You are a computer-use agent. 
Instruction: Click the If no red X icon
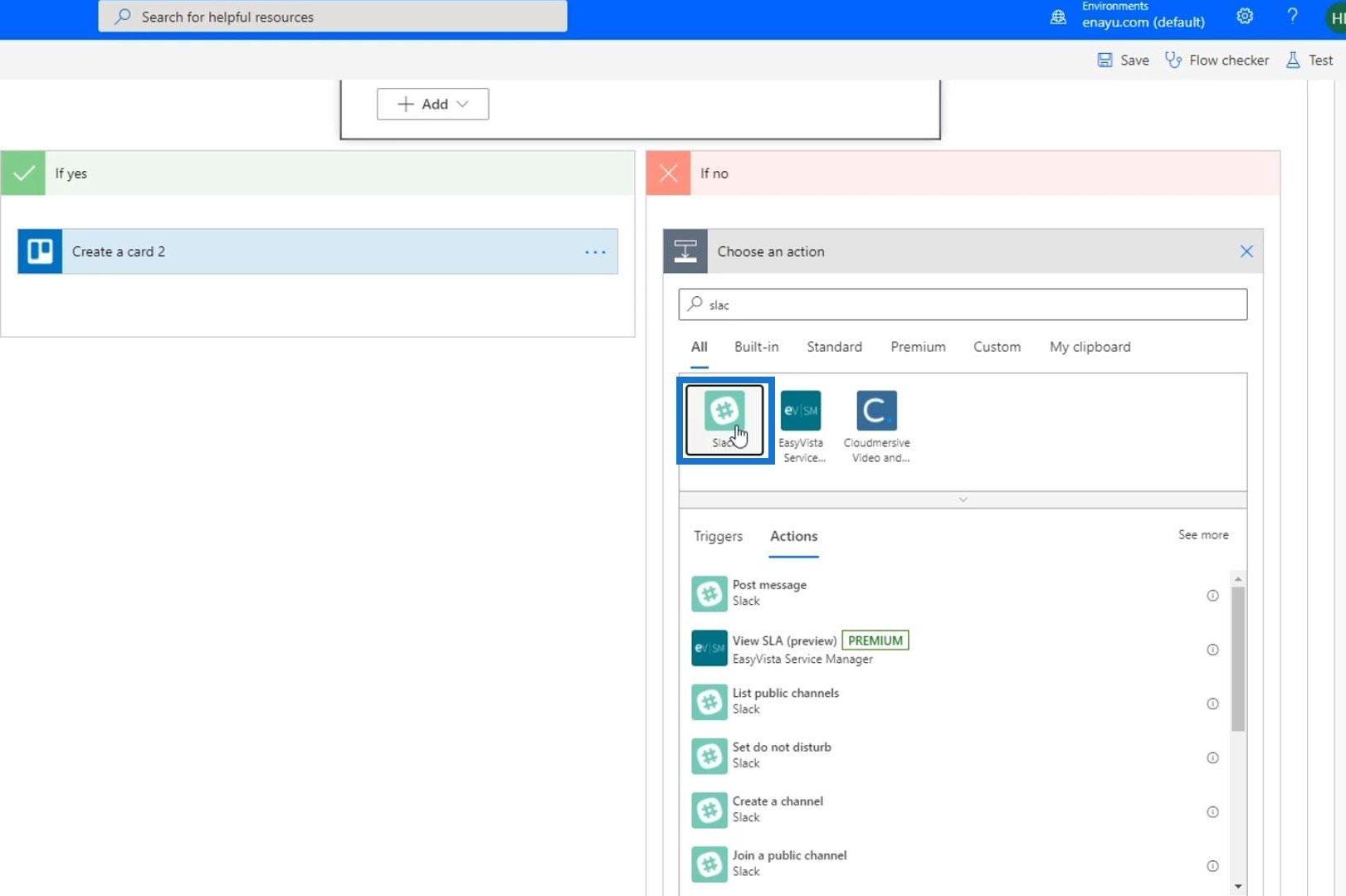tap(668, 173)
